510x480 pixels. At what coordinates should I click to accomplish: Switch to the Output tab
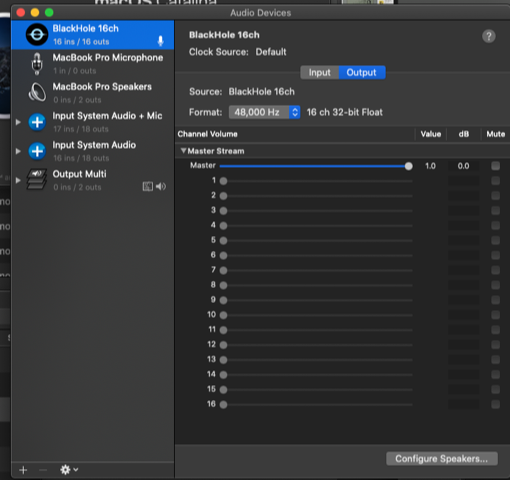point(362,72)
